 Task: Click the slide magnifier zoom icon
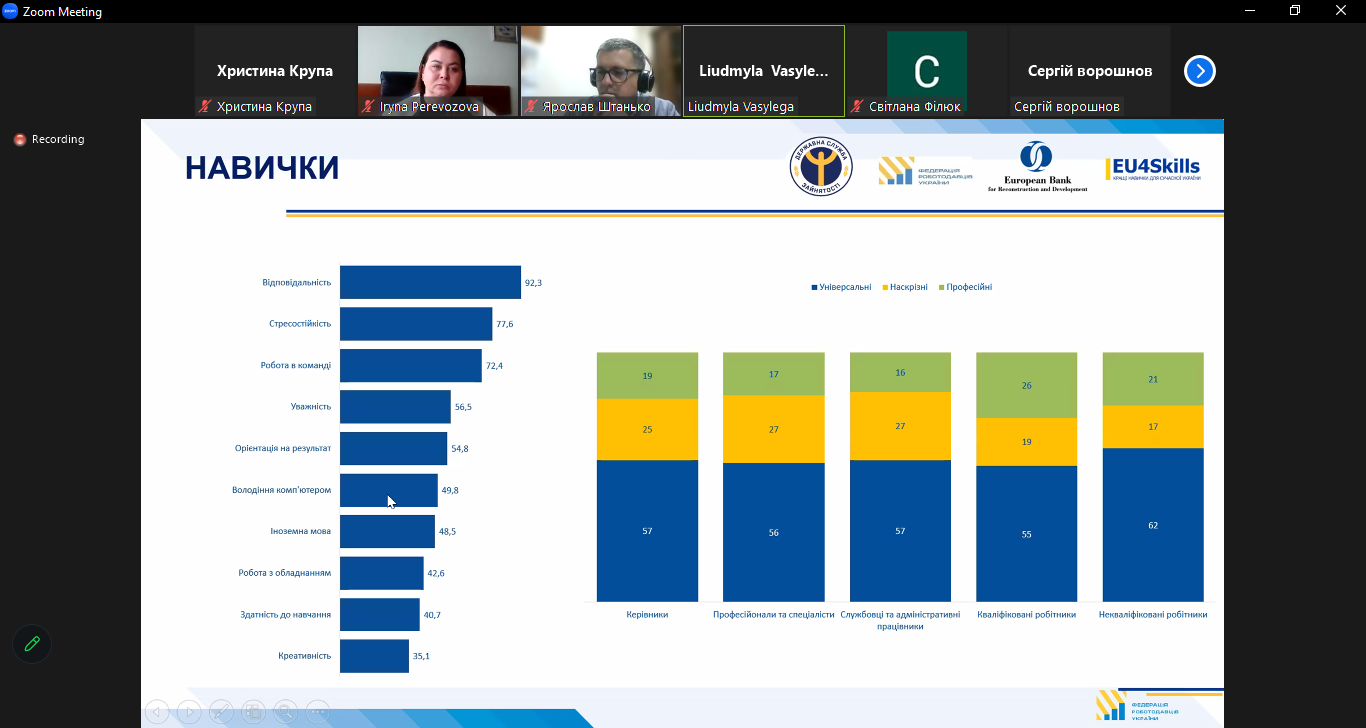click(285, 712)
